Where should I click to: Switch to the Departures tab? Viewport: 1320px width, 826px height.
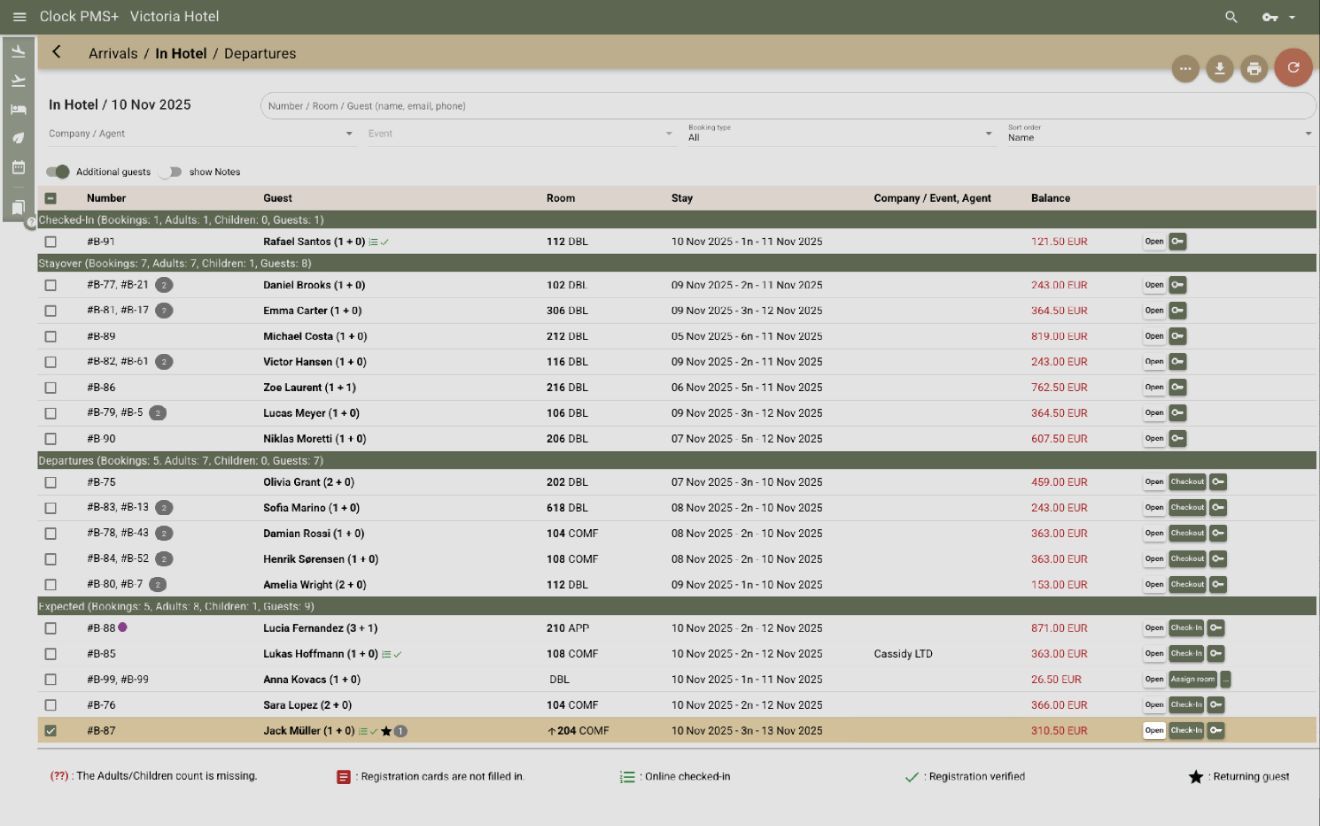[x=260, y=54]
